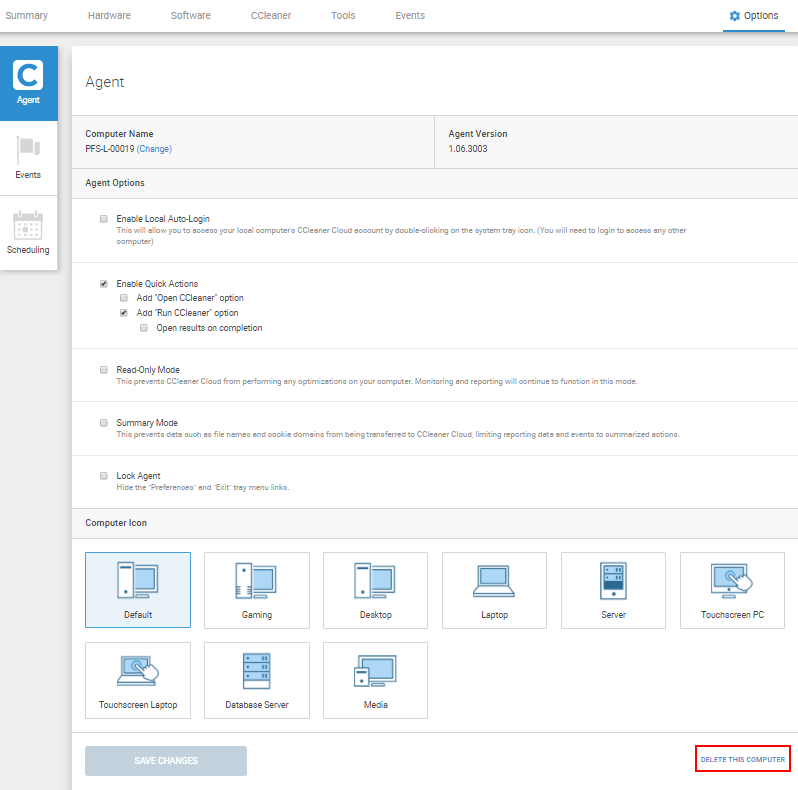The image size is (798, 790).
Task: Switch to the Hardware tab
Action: 109,16
